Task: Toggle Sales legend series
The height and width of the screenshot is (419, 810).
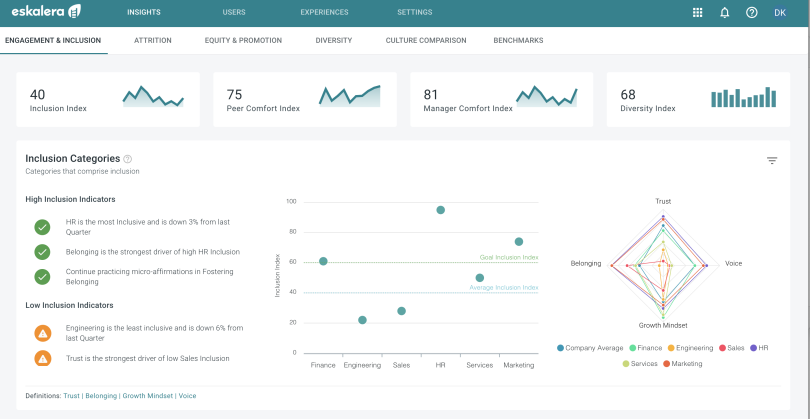Action: point(732,348)
